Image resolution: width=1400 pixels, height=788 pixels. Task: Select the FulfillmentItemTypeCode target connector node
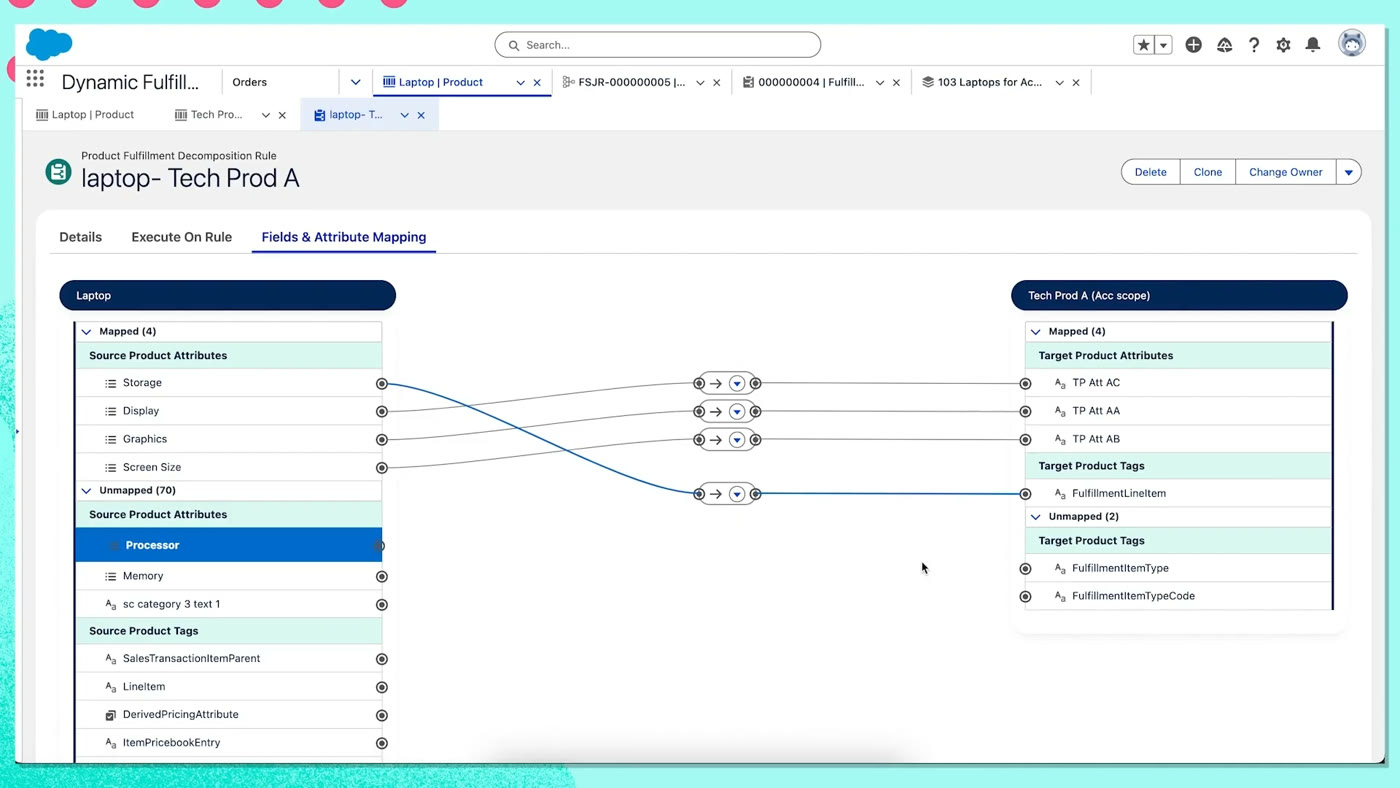click(x=1025, y=597)
